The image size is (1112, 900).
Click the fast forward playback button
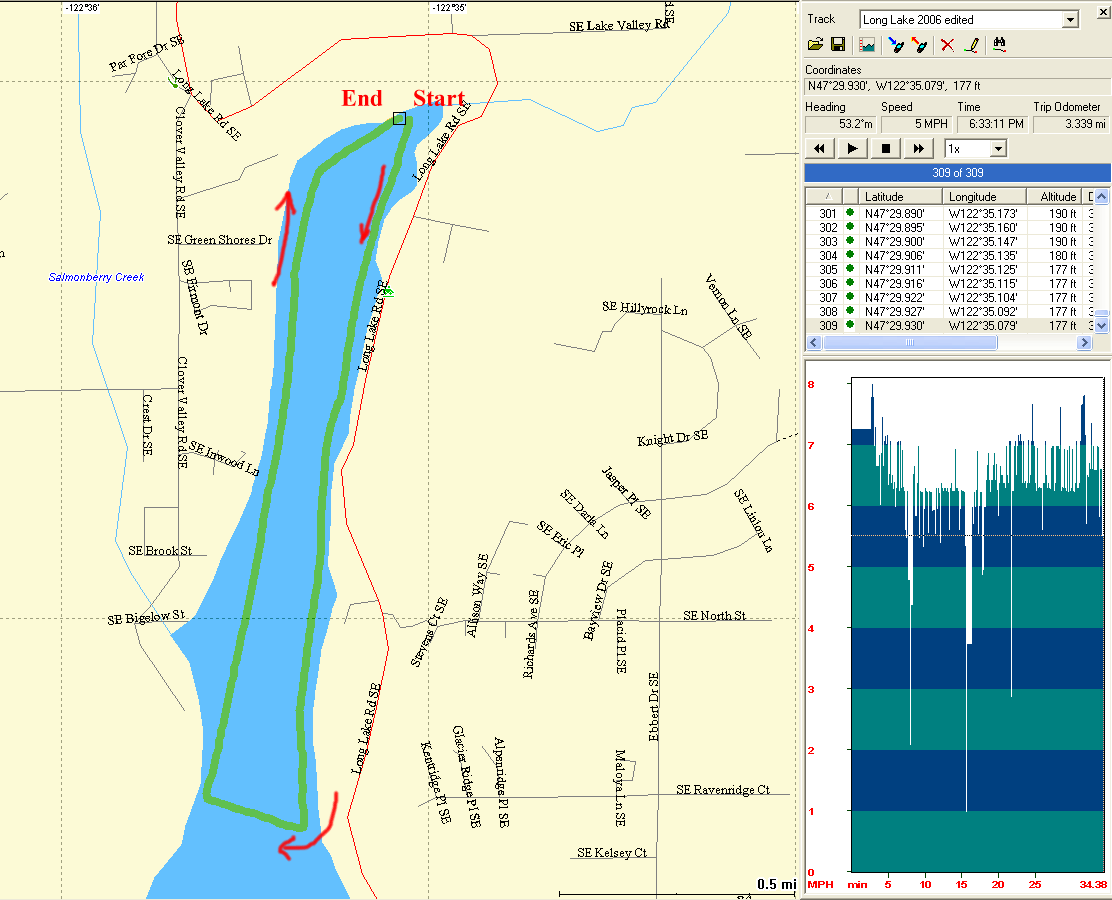[917, 149]
